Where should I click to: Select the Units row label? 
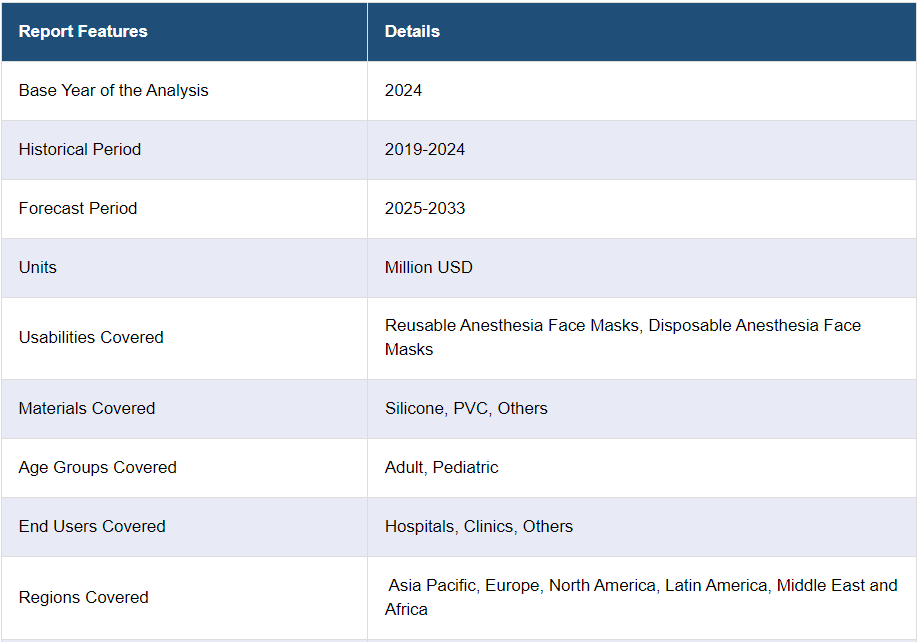(38, 267)
